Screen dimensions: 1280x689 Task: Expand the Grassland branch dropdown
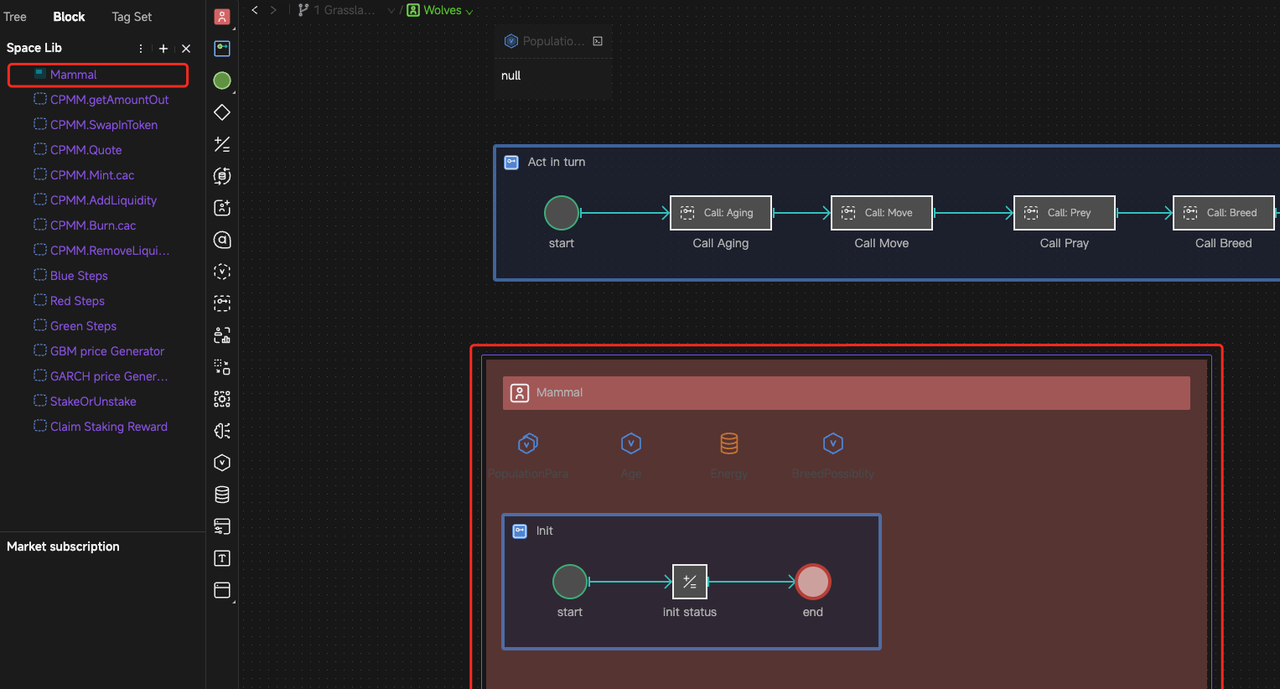pyautogui.click(x=391, y=11)
